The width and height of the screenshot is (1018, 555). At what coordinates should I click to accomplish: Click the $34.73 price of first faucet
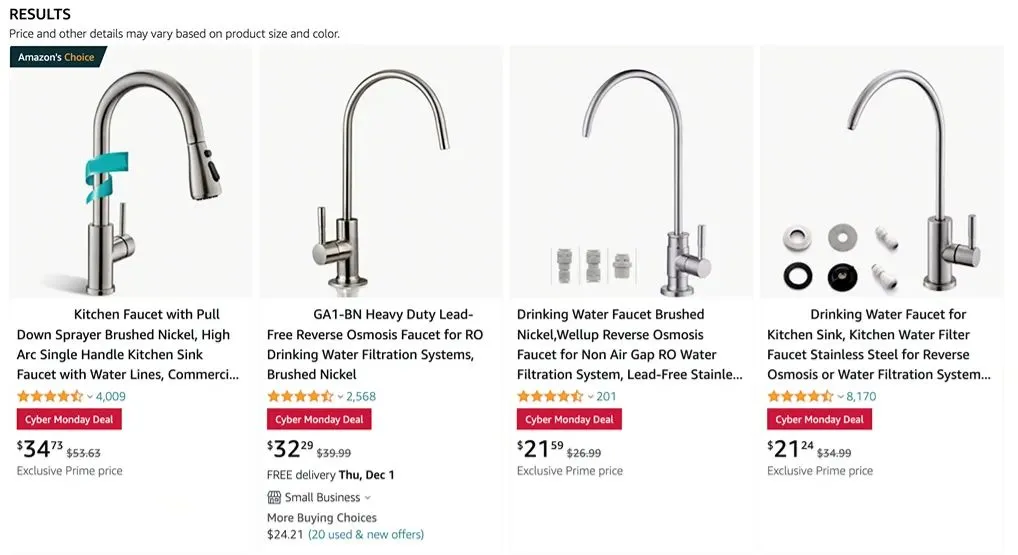[40, 449]
